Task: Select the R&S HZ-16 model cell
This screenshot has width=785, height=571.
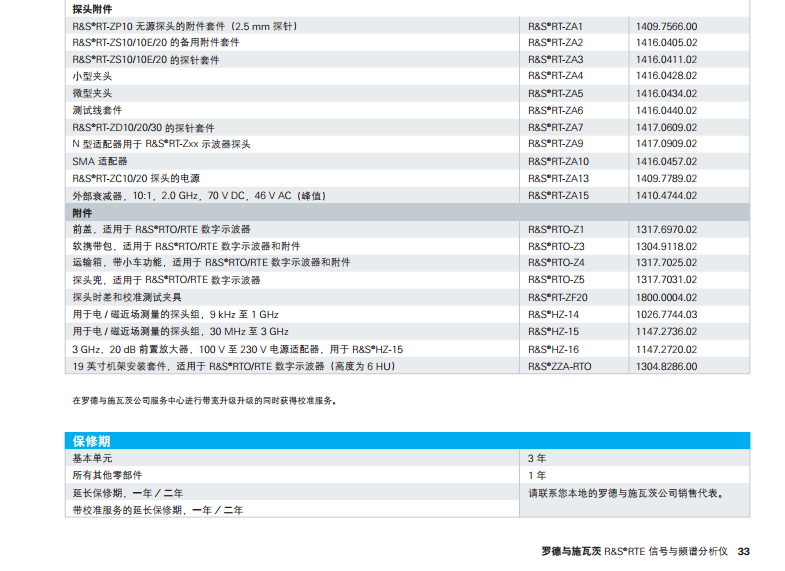Action: click(553, 350)
